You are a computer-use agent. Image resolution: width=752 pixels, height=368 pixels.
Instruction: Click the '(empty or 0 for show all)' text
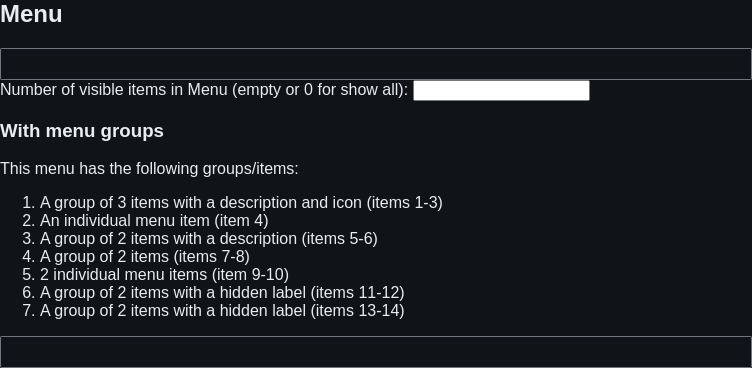click(x=320, y=90)
